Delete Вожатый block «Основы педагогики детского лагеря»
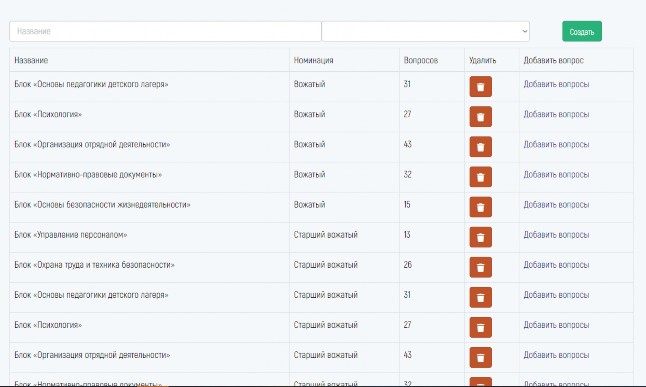Viewport: 646px width, 387px height. tap(480, 87)
